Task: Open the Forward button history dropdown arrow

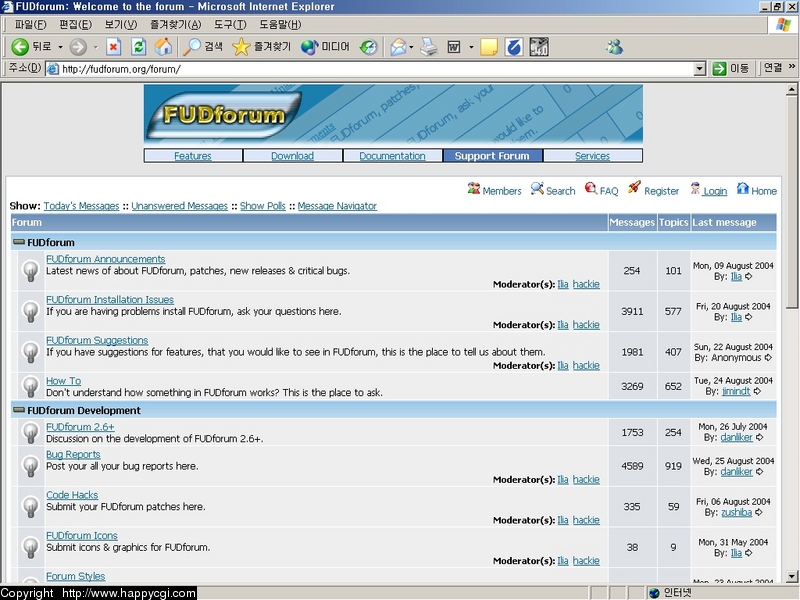Action: [95, 47]
